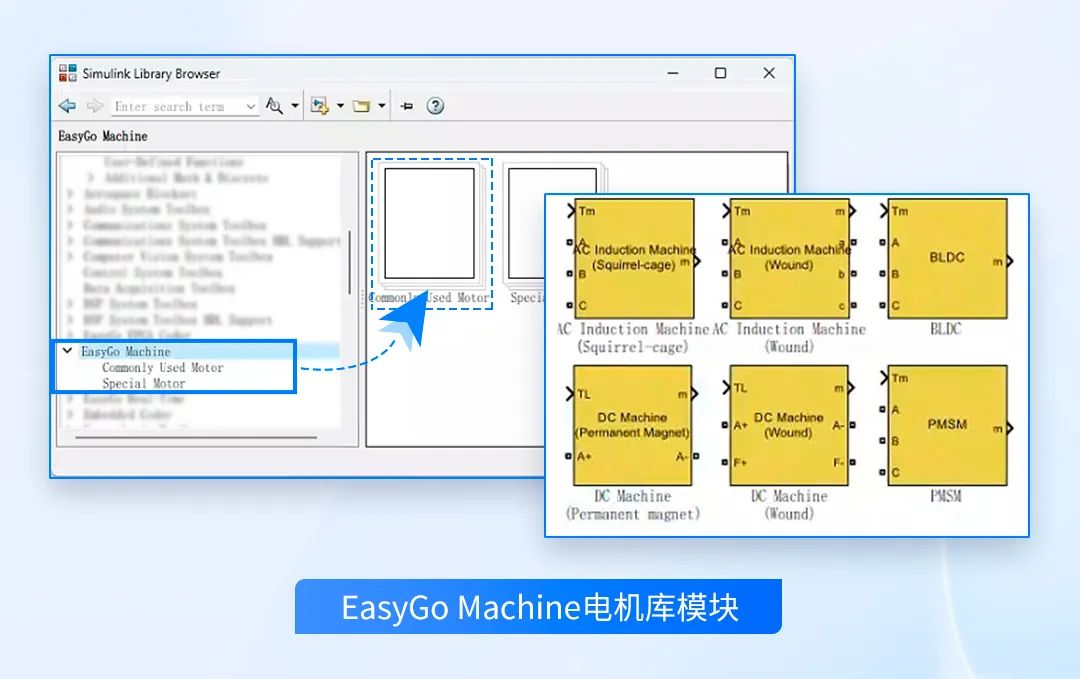This screenshot has width=1080, height=679.
Task: Open the search term history dropdown
Action: point(251,107)
